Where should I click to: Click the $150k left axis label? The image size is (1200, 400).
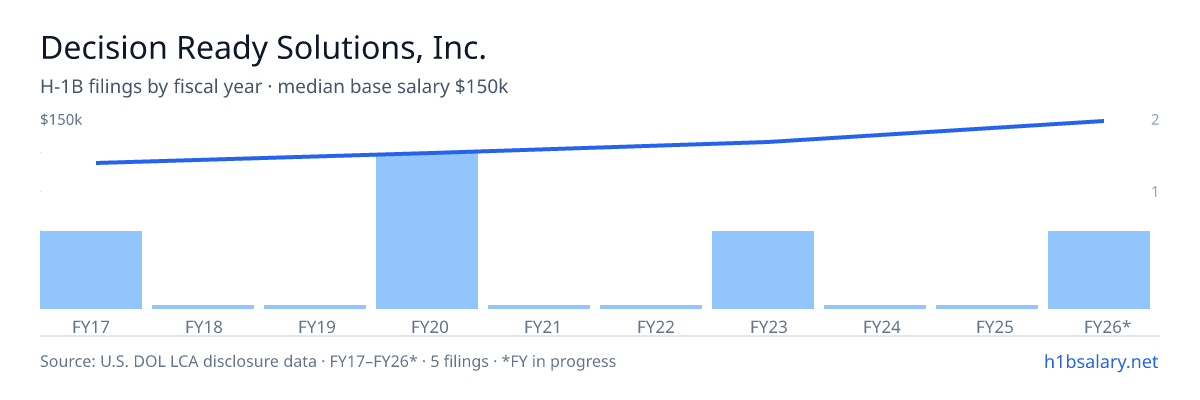click(61, 120)
